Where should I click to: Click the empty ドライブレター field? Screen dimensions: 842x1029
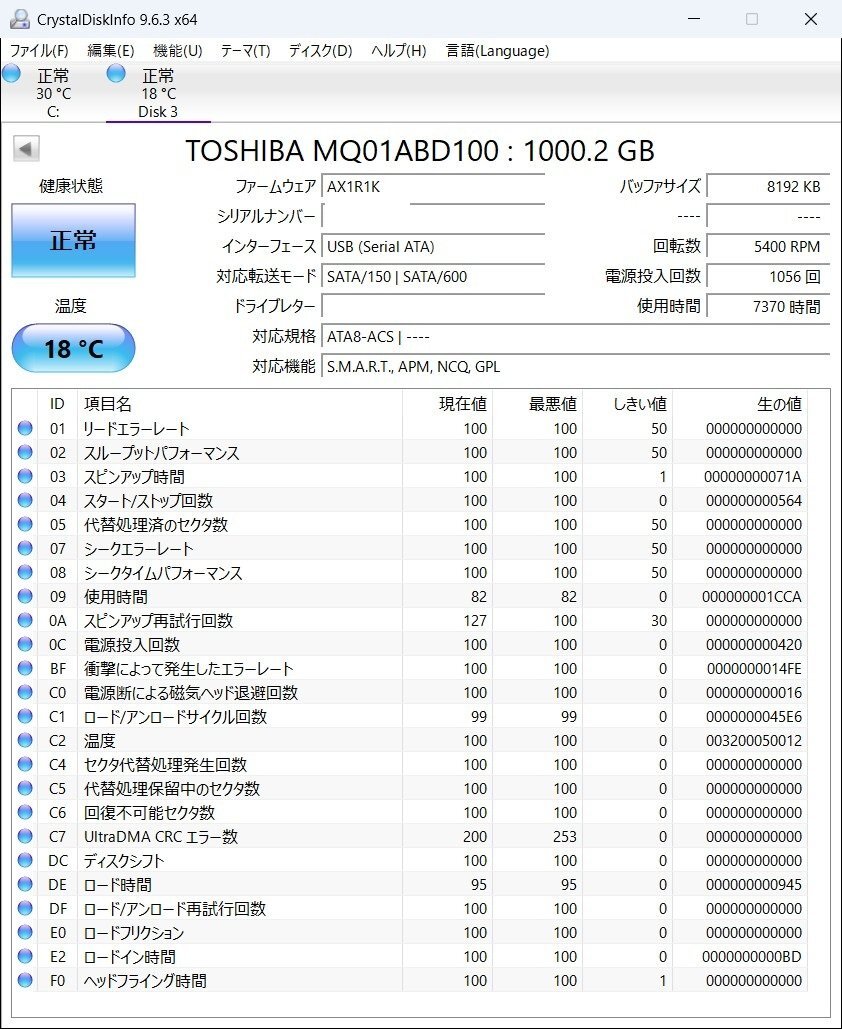(433, 306)
